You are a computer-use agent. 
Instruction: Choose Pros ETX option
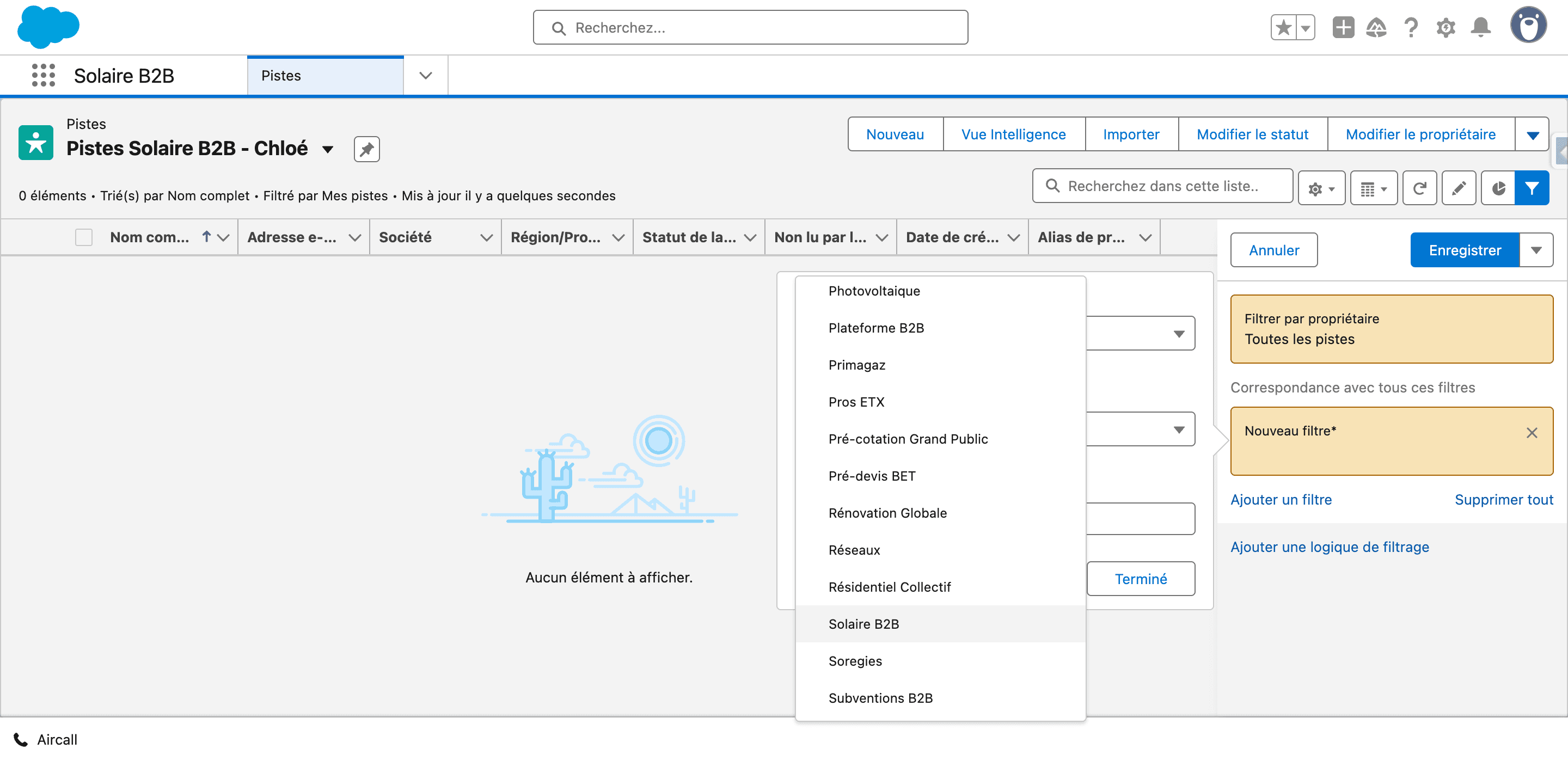(x=940, y=402)
